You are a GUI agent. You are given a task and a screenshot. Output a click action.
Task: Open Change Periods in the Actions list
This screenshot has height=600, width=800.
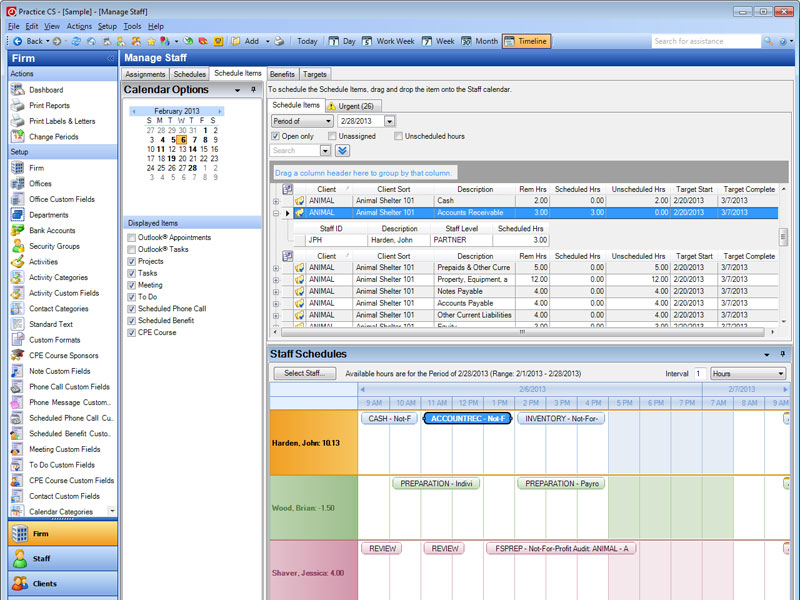53,137
